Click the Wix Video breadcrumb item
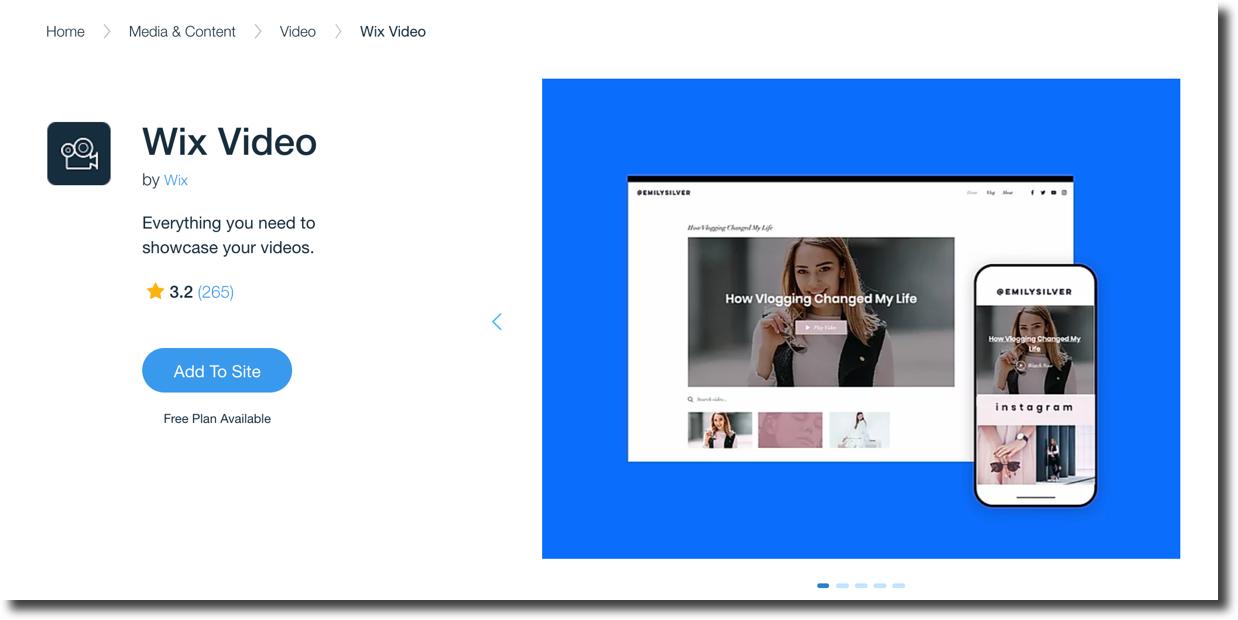 393,32
